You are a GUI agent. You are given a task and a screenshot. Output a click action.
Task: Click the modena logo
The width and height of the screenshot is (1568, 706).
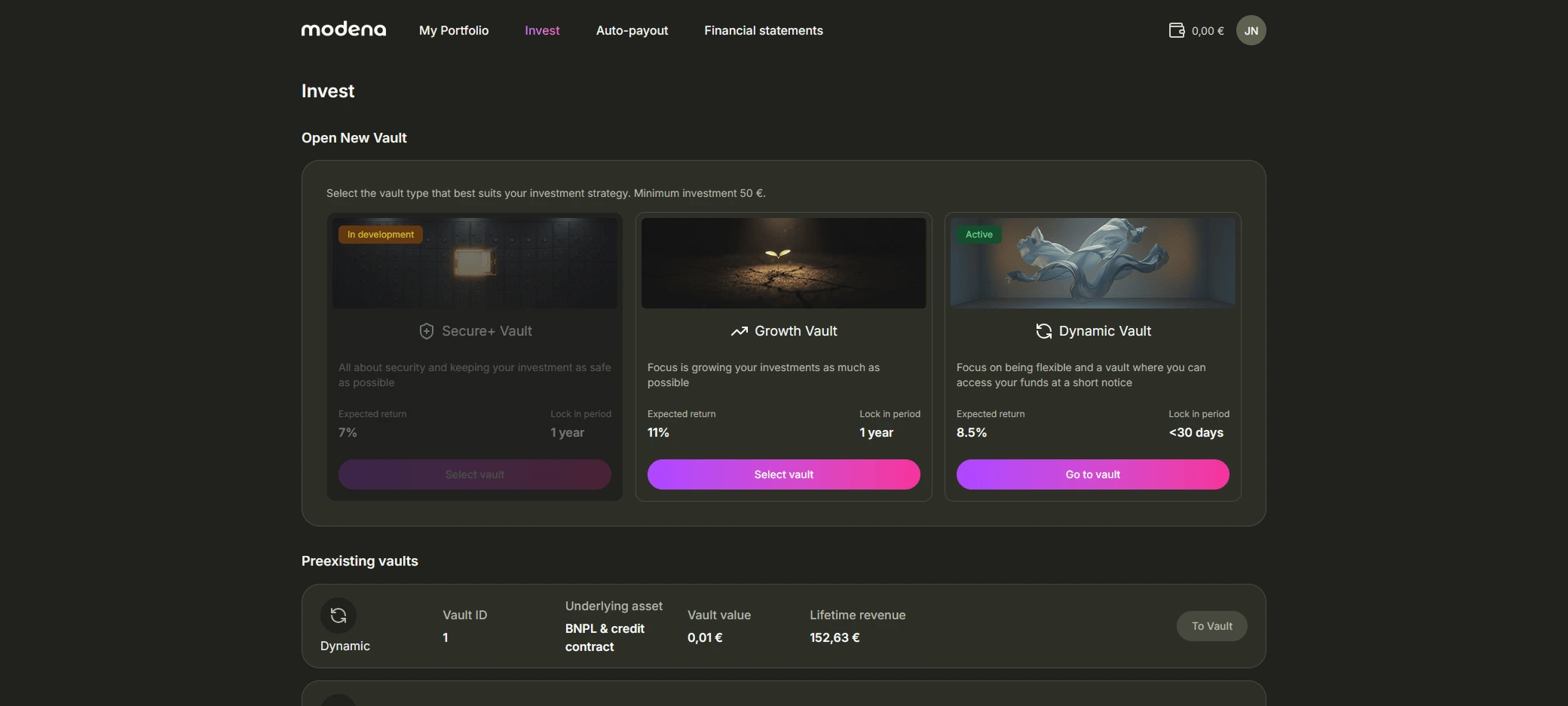(343, 29)
